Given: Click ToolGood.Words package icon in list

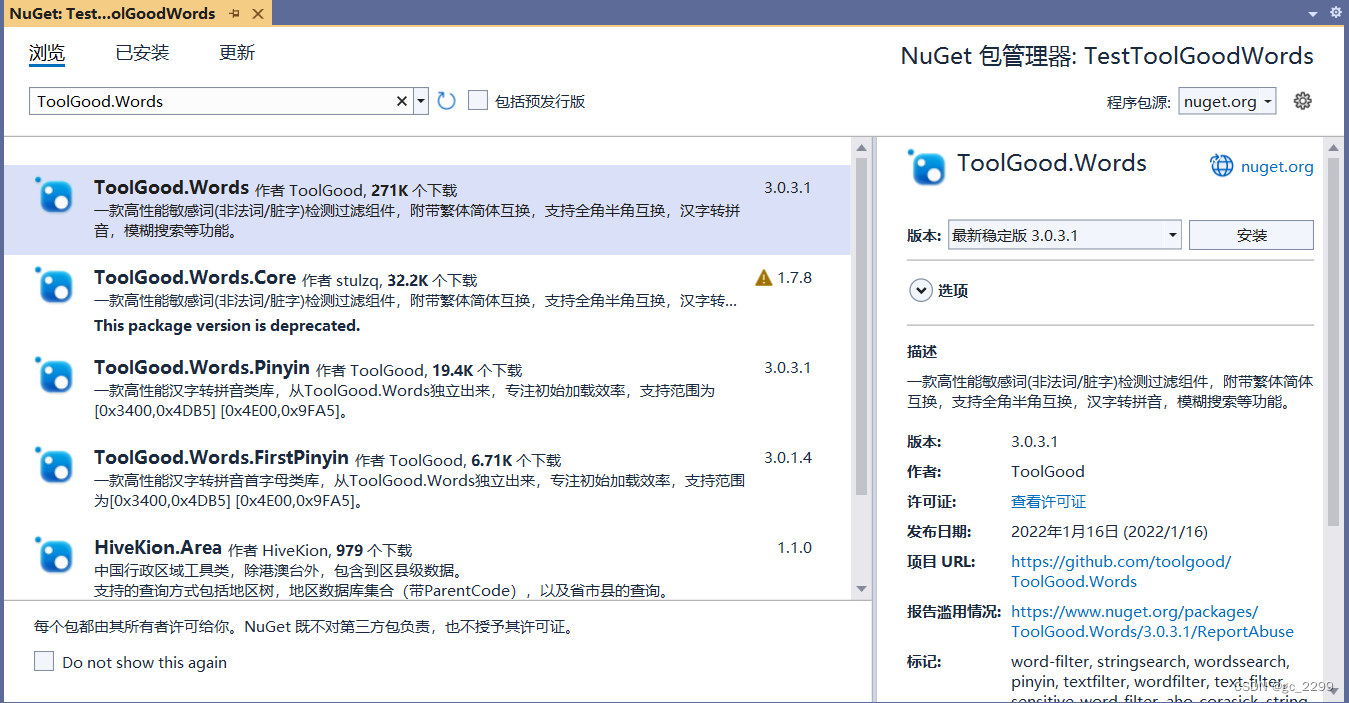Looking at the screenshot, I should [55, 195].
